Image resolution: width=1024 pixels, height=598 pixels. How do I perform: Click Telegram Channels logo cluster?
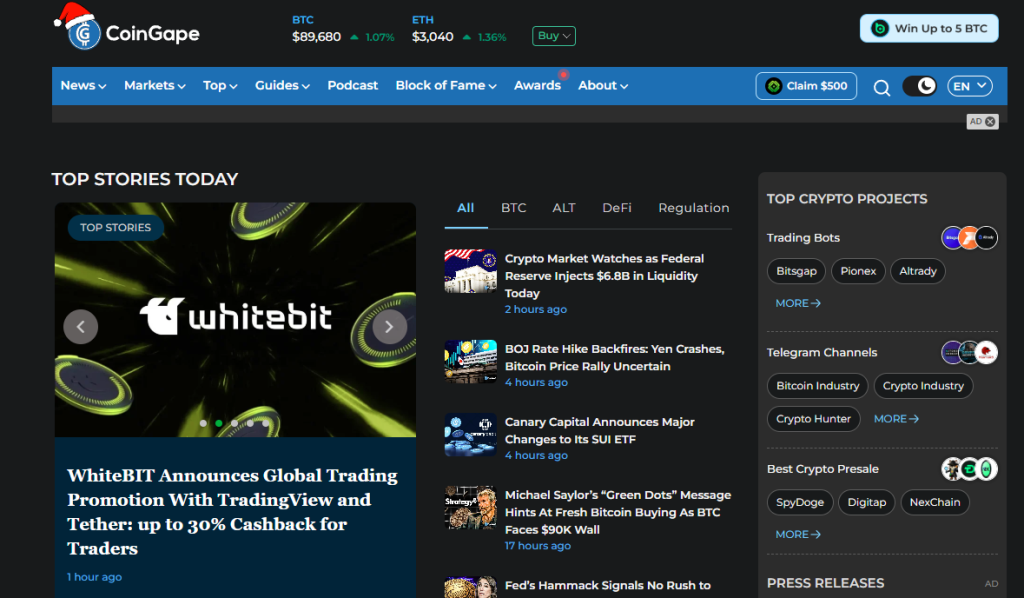[x=969, y=353]
